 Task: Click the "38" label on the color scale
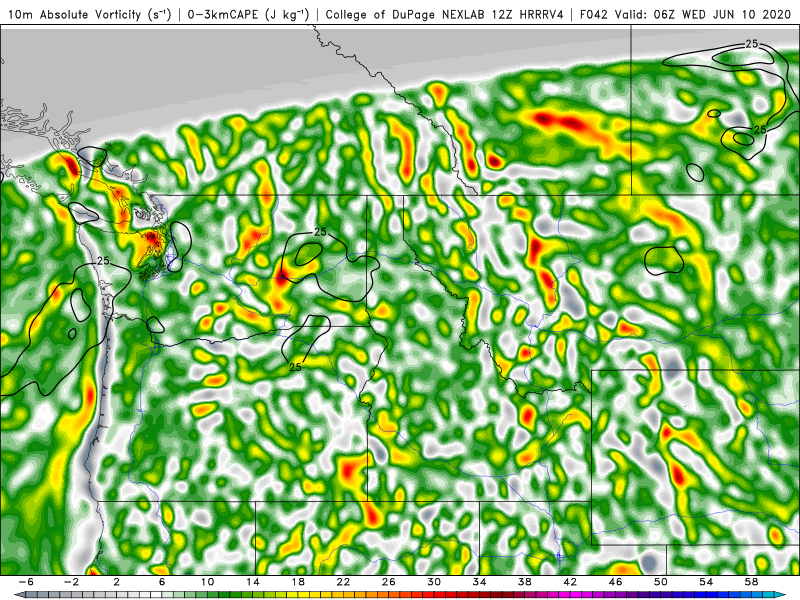click(x=525, y=582)
